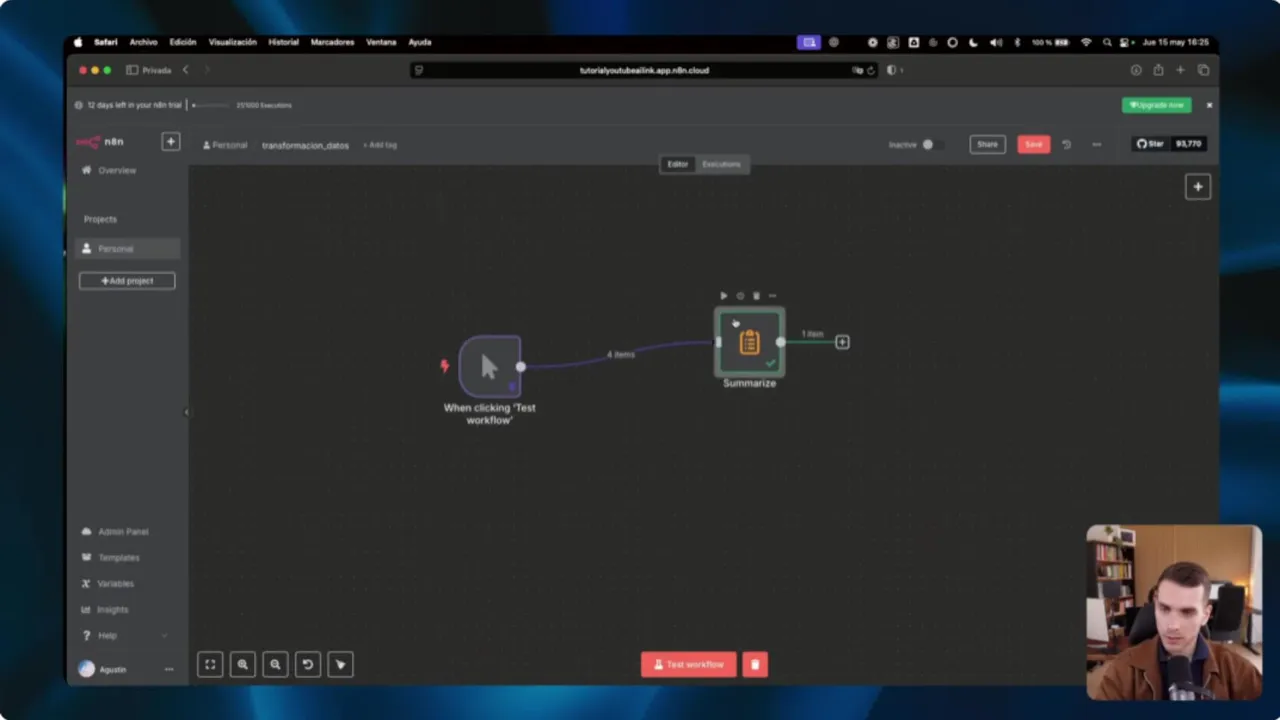Screen dimensions: 1280x720
Task: Click the n8n logo in sidebar
Action: click(x=101, y=142)
